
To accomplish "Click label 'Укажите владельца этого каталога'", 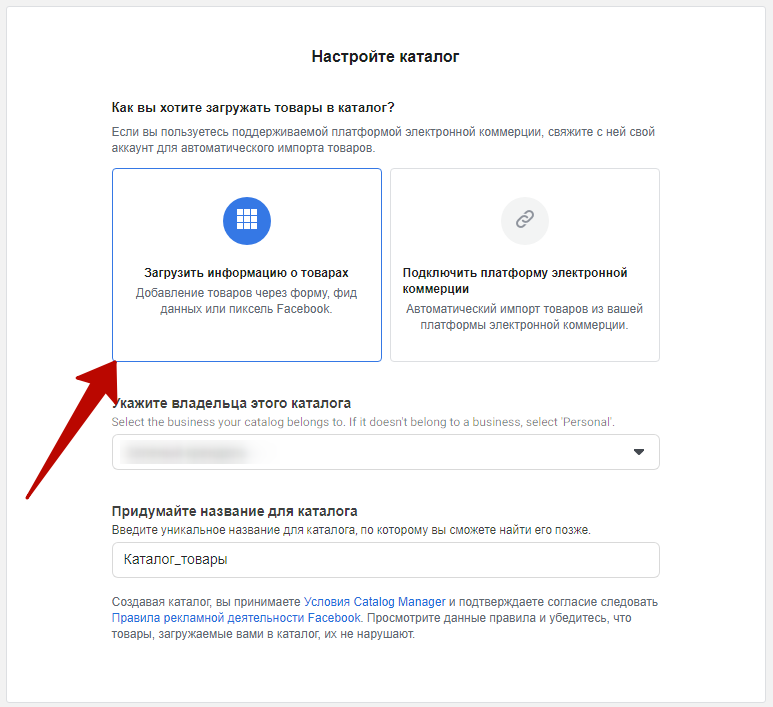I will tap(231, 403).
